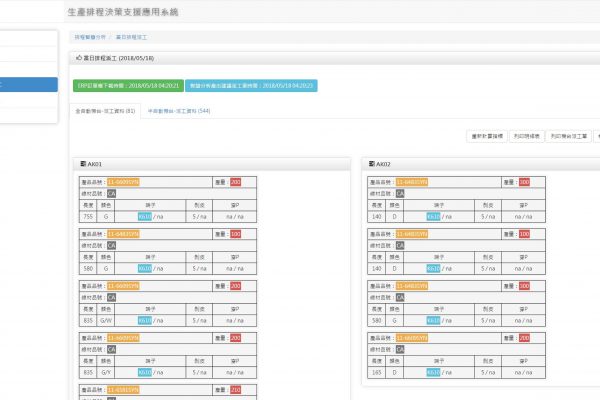600x400 pixels.
Task: Click the AK01 panel header title
Action: 95,164
